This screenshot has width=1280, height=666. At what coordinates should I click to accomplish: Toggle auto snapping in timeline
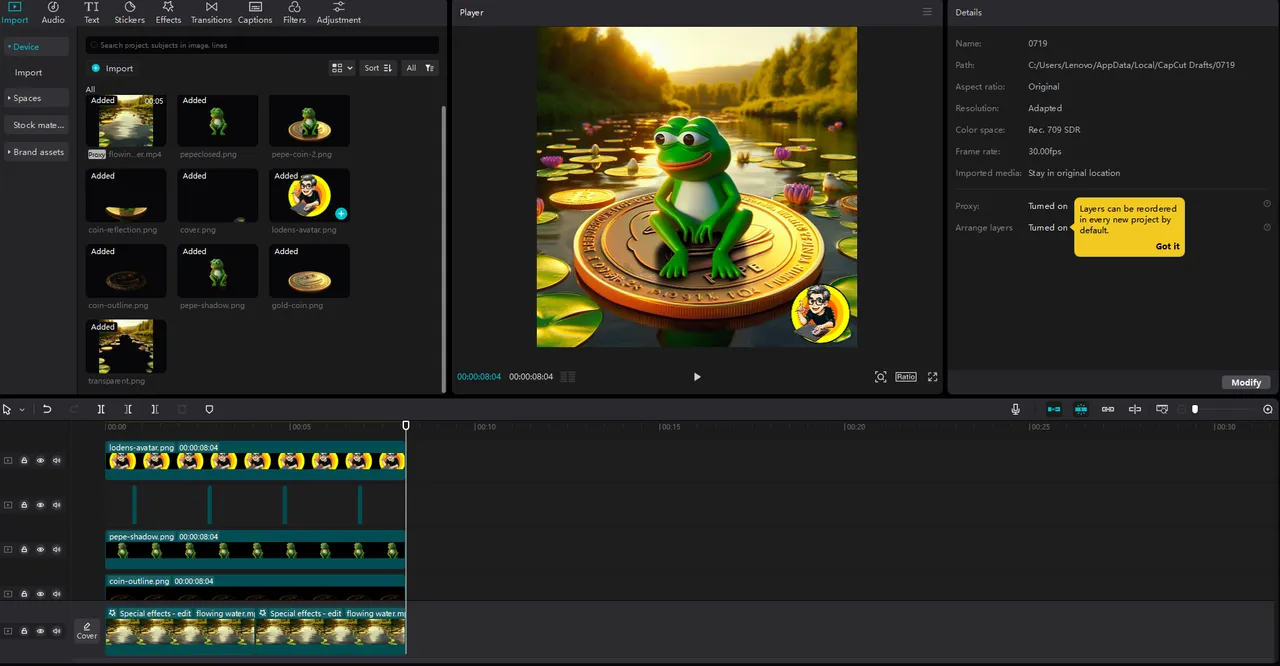(x=1081, y=409)
